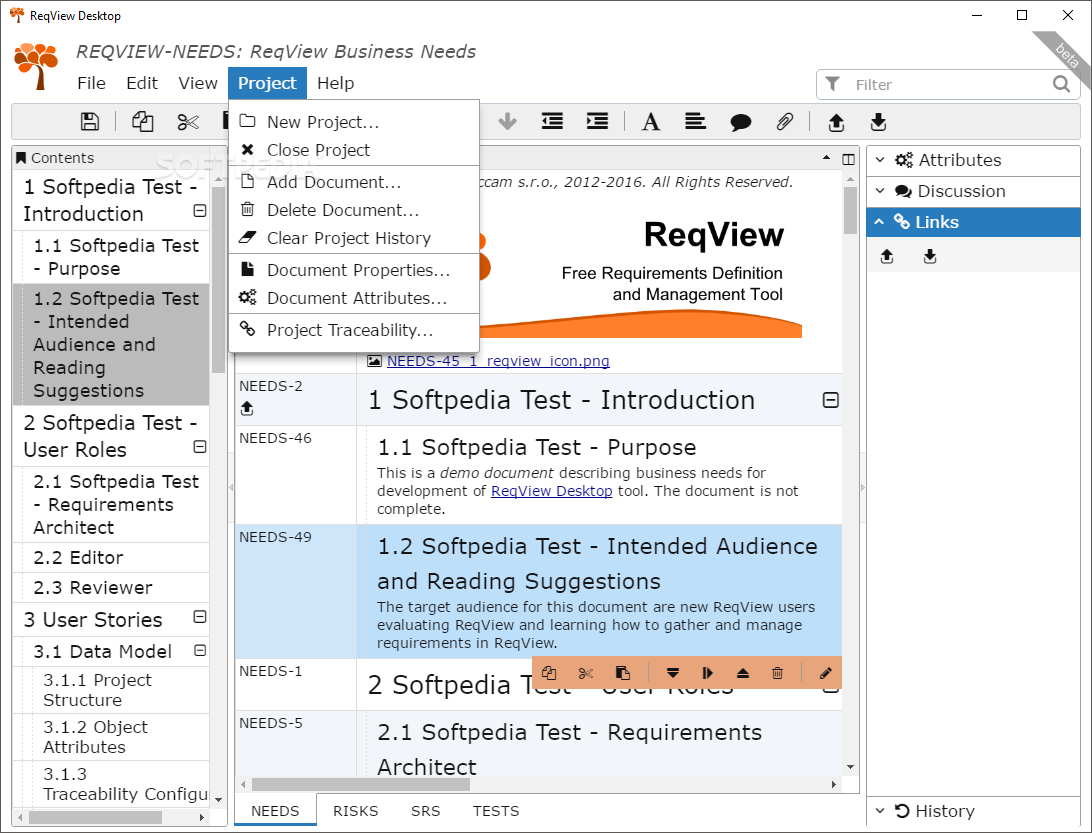Expand the Attributes panel

(x=973, y=160)
